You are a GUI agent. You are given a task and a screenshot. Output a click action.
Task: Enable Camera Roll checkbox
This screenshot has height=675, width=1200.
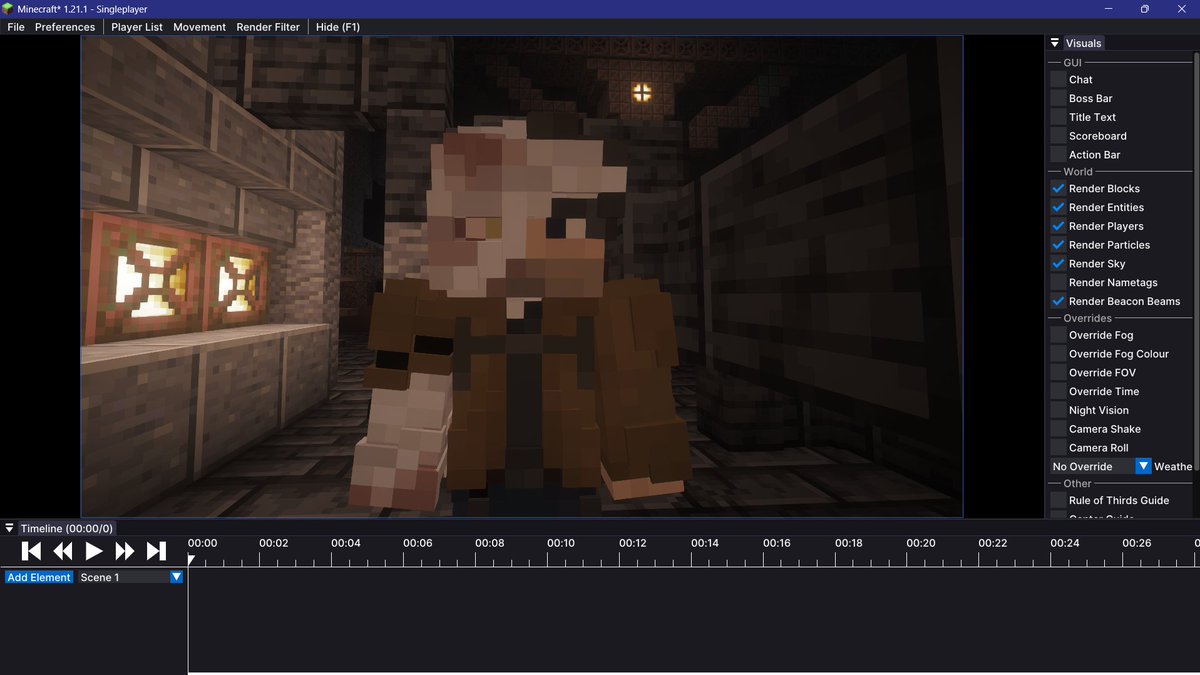pyautogui.click(x=1058, y=448)
